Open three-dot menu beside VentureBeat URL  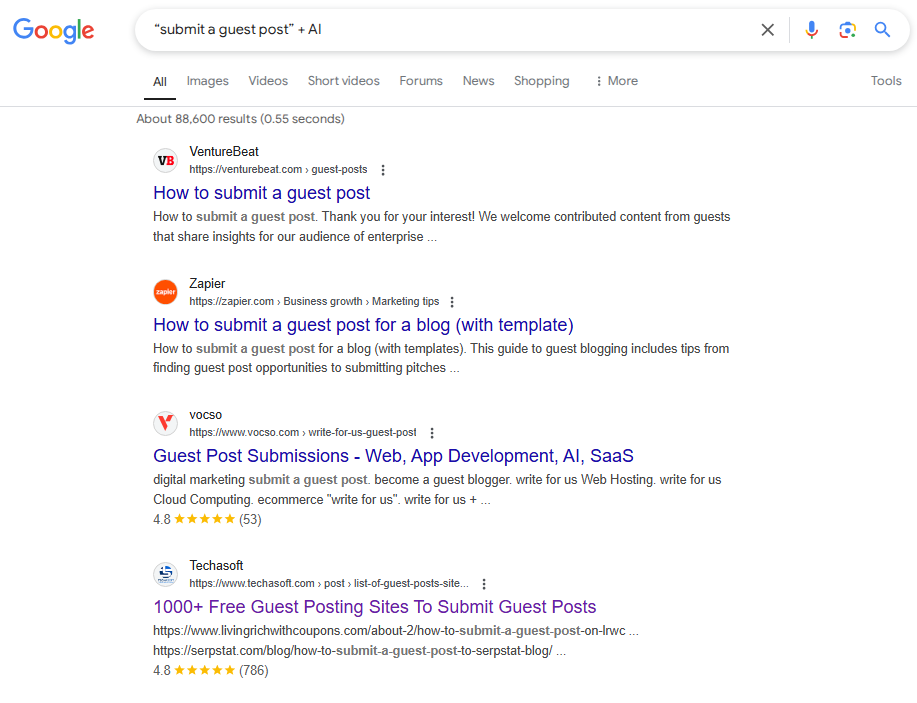[383, 170]
